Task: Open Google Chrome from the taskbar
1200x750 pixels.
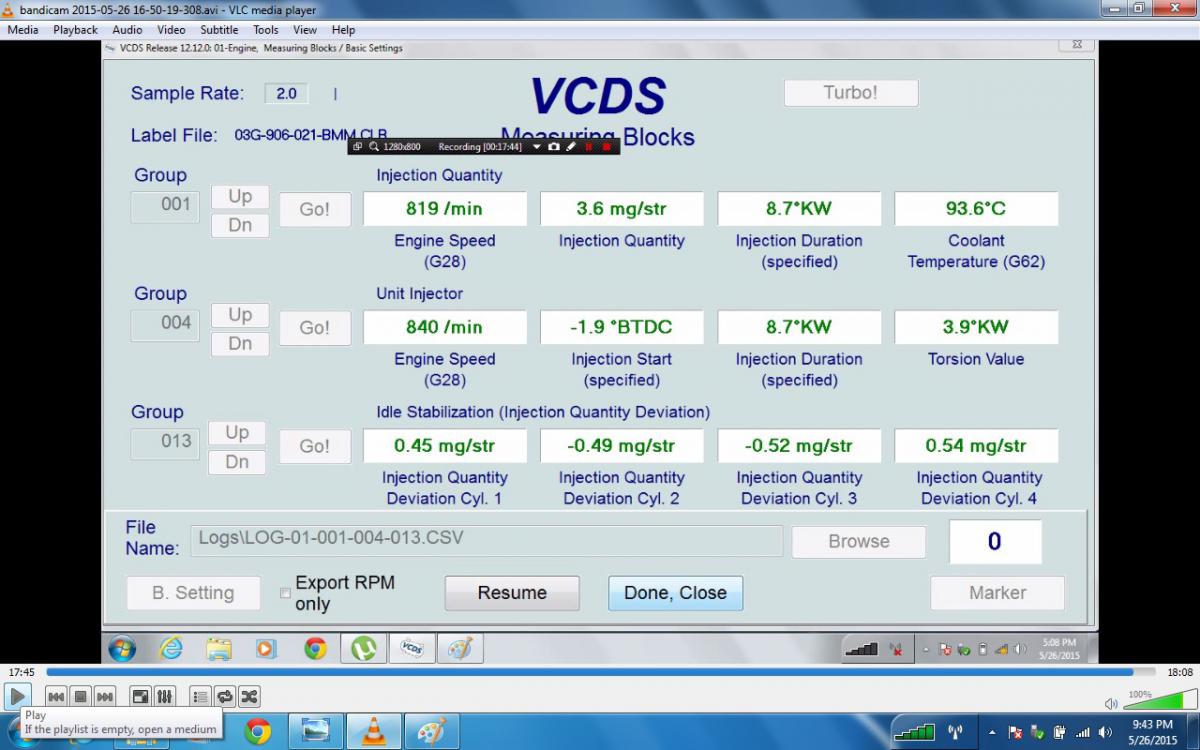Action: 257,732
